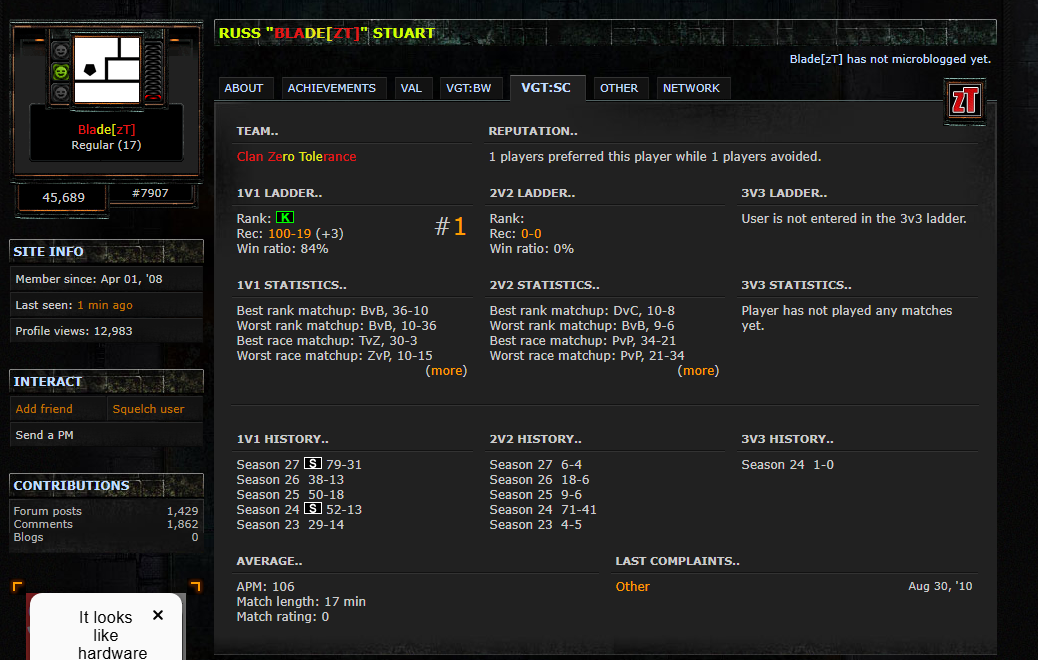Click the zT clan logo icon
This screenshot has height=660, width=1038.
(x=965, y=101)
